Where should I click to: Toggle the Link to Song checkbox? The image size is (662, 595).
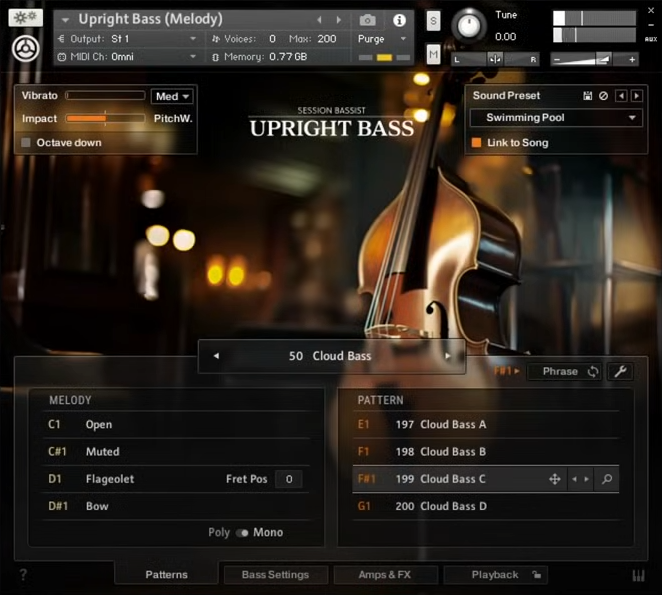click(x=477, y=143)
